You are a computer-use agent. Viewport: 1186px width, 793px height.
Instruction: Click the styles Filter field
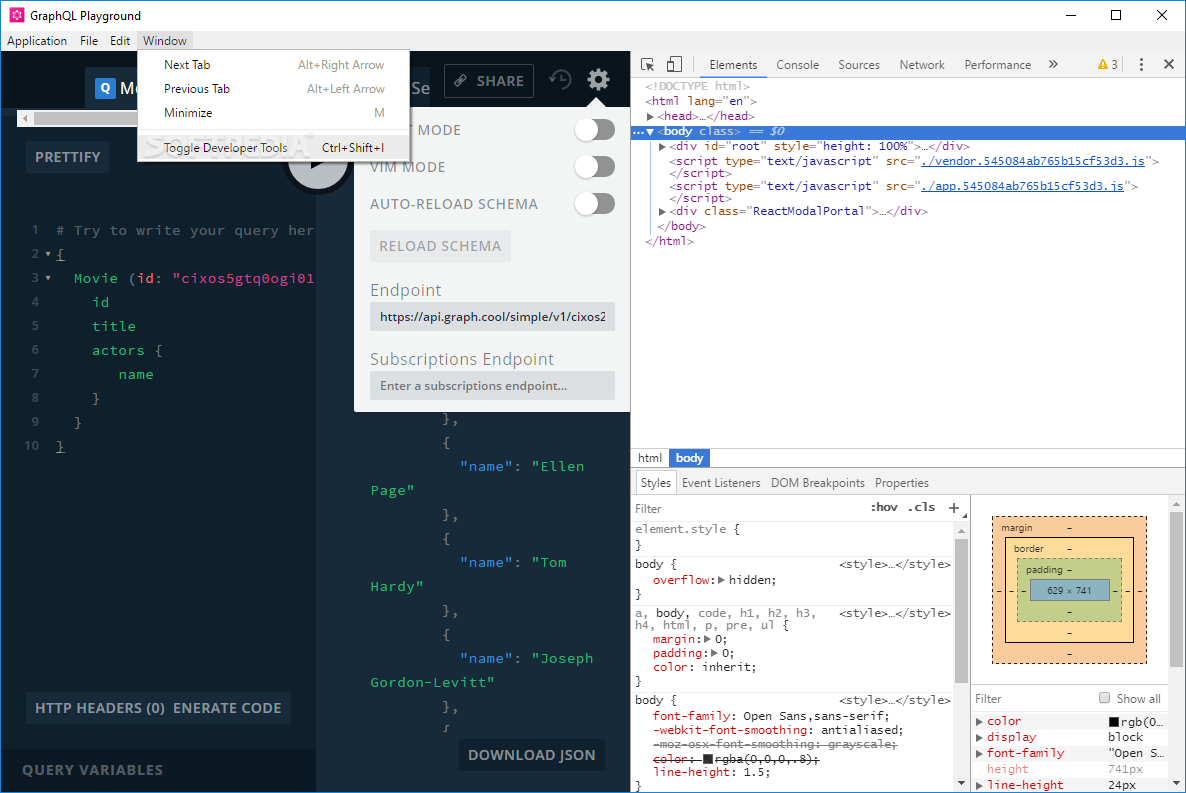coord(749,508)
